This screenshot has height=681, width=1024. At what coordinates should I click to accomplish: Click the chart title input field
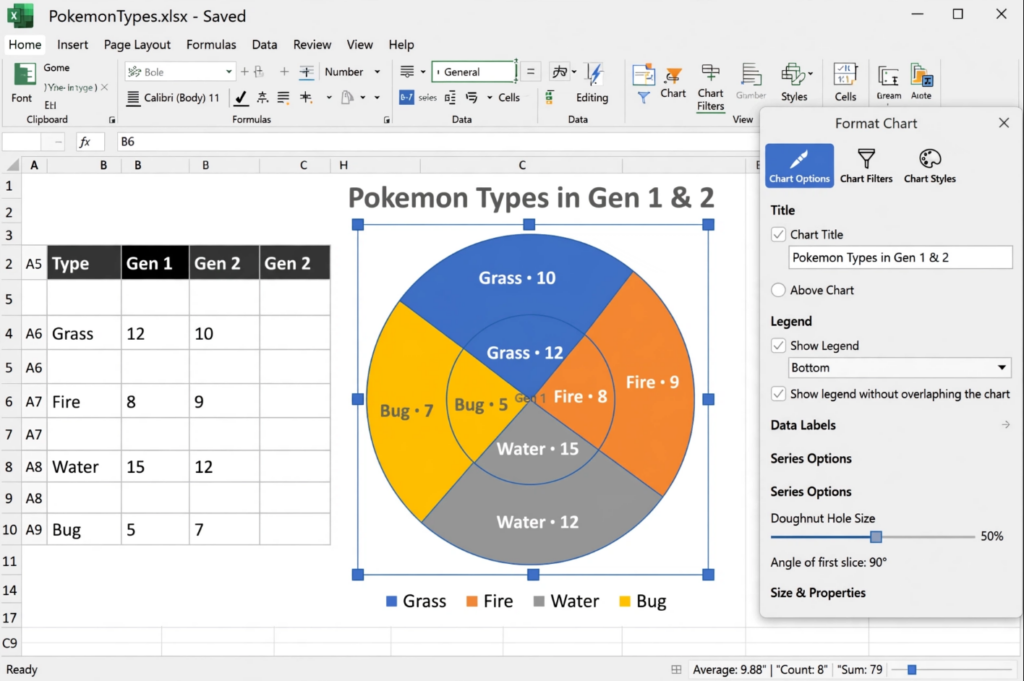[900, 257]
